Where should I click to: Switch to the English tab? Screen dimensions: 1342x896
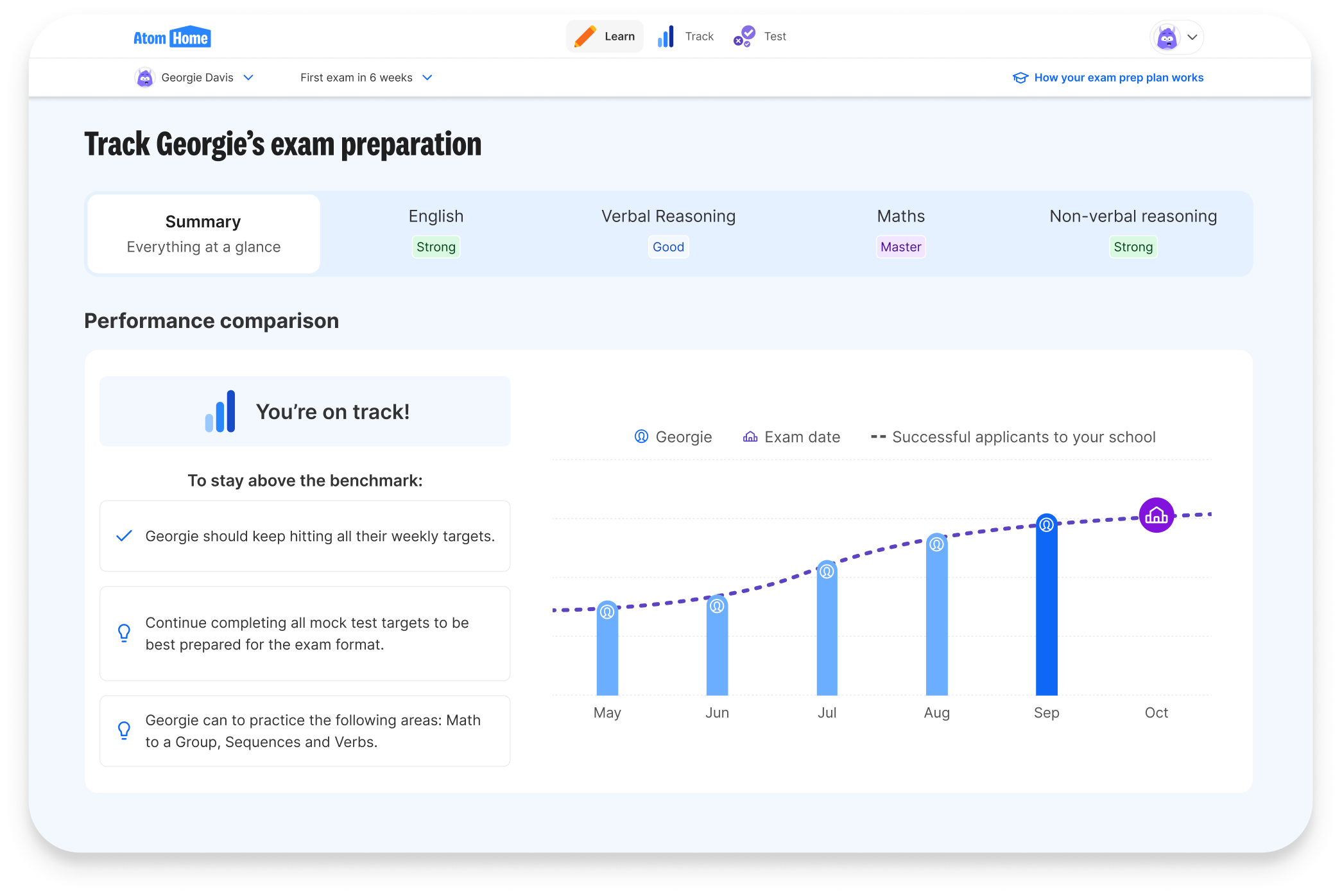click(x=436, y=232)
